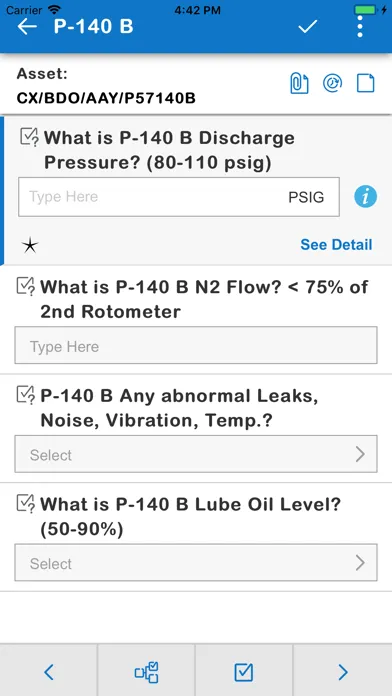Tap chevron arrow on Lube Oil Level select

[x=360, y=563]
